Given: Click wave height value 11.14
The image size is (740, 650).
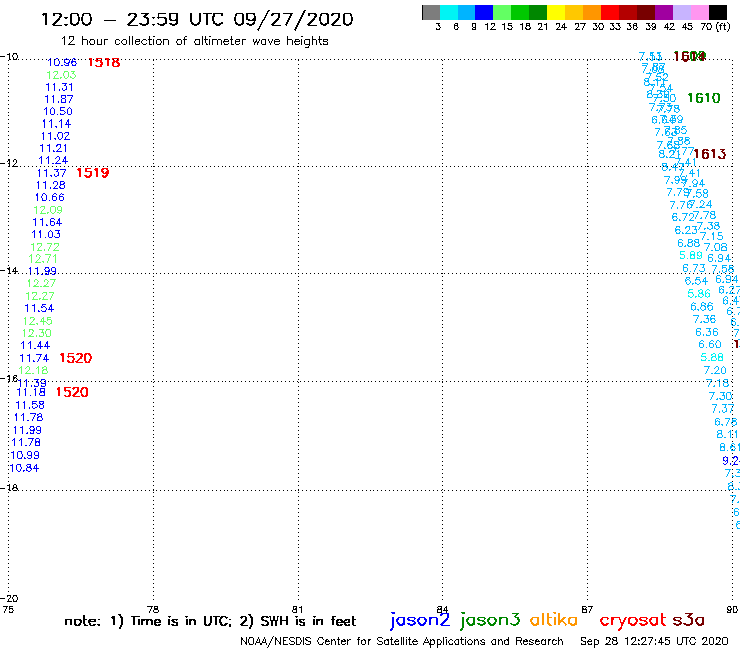Looking at the screenshot, I should click(56, 124).
